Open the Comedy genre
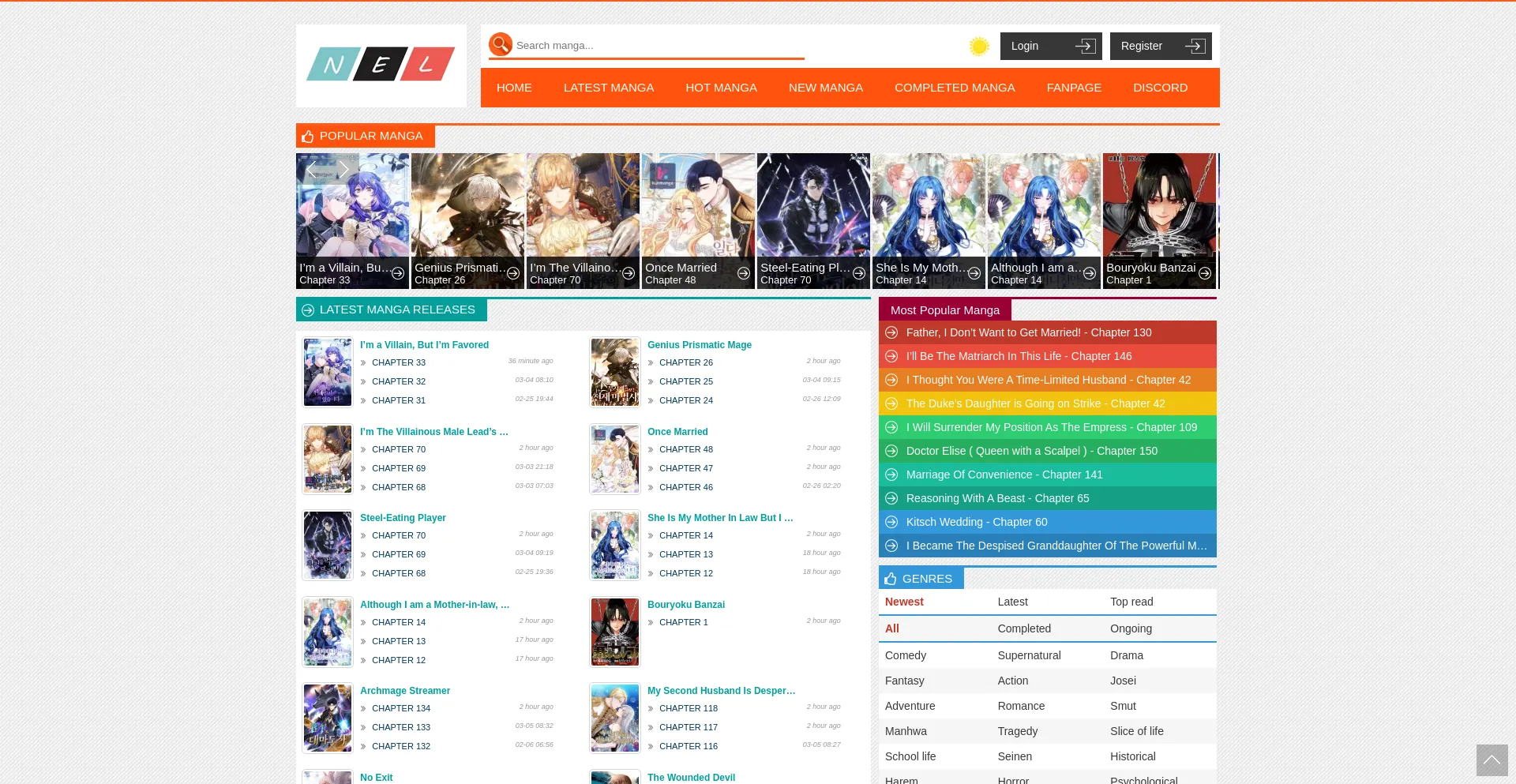This screenshot has height=784, width=1516. 906,655
